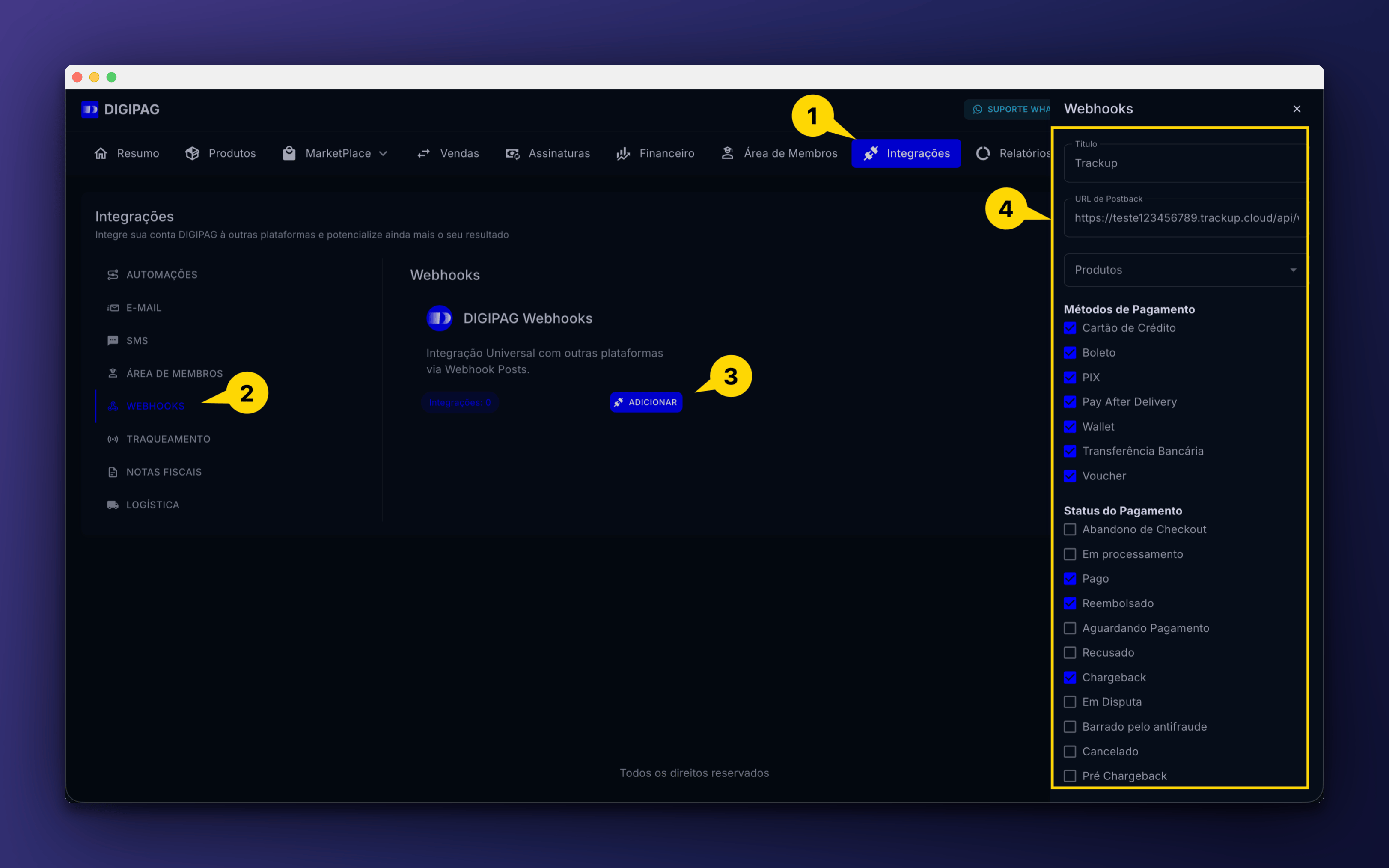The width and height of the screenshot is (1389, 868).
Task: Click the Traqueamento signal icon
Action: tap(113, 439)
